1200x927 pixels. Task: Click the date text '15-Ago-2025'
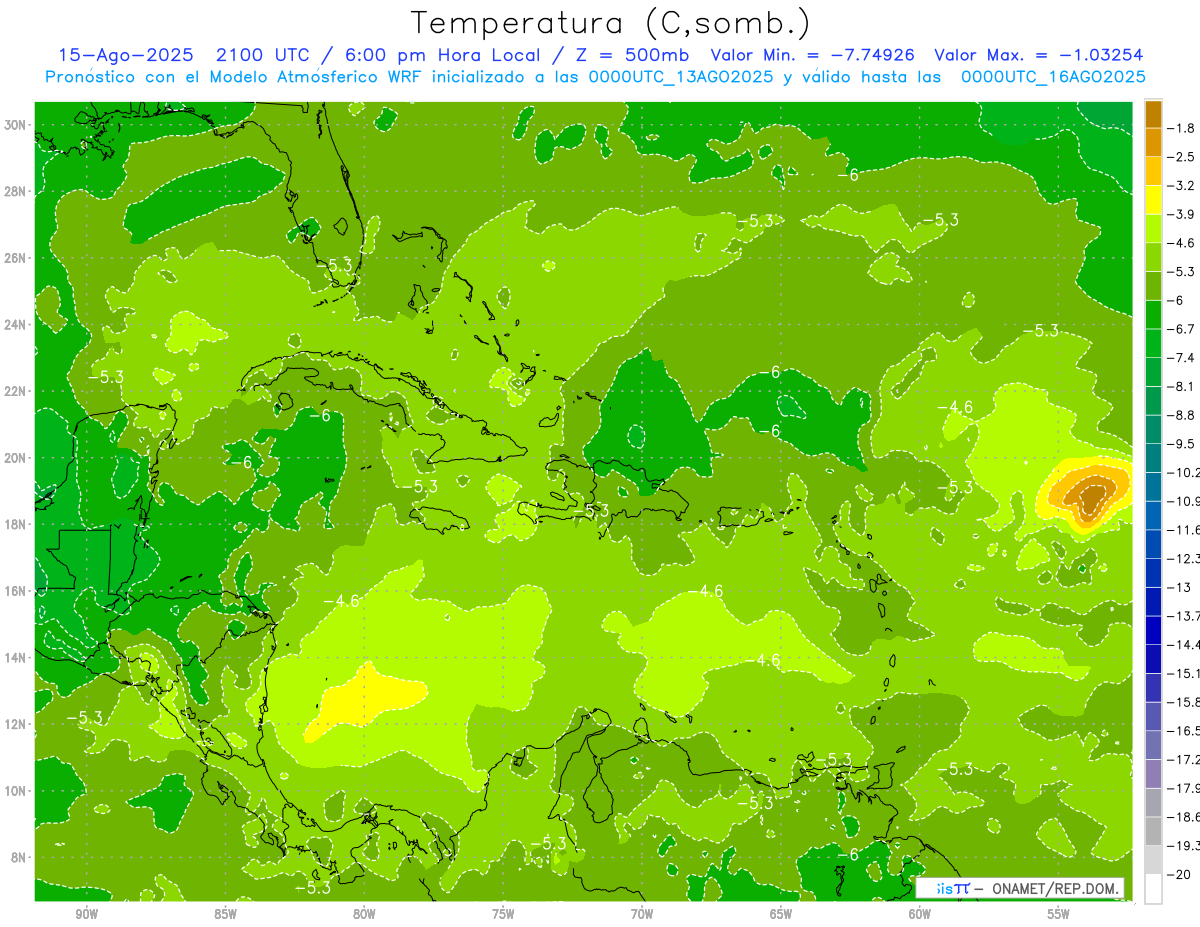124,55
